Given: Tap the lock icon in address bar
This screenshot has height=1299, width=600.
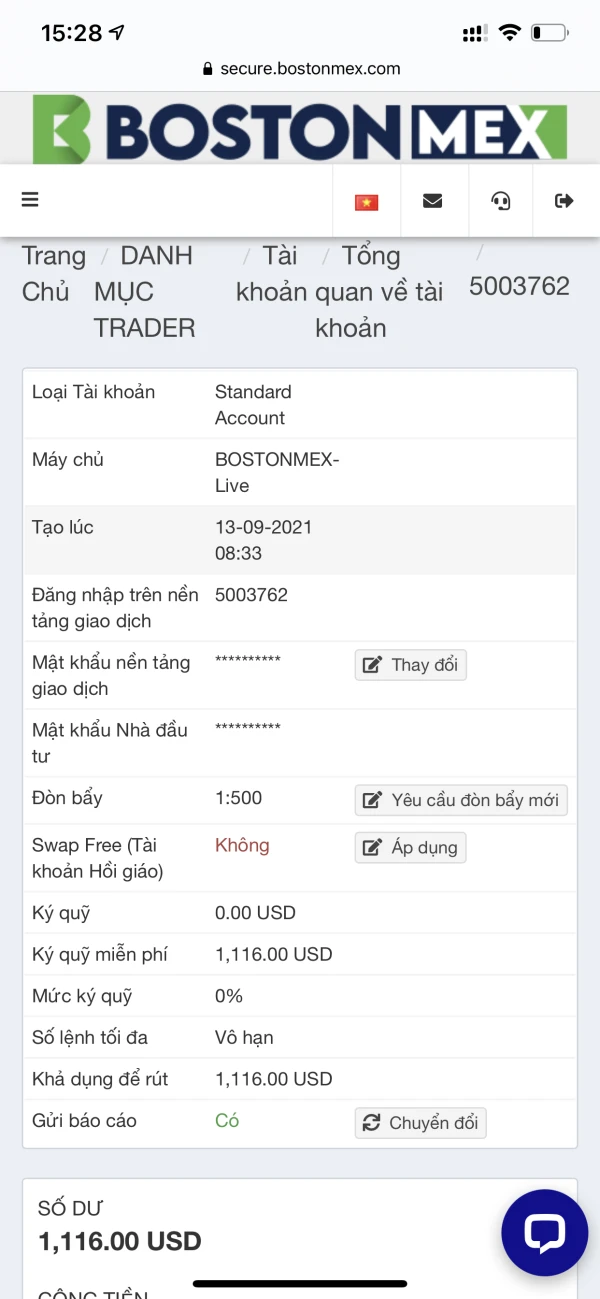Looking at the screenshot, I should point(208,69).
